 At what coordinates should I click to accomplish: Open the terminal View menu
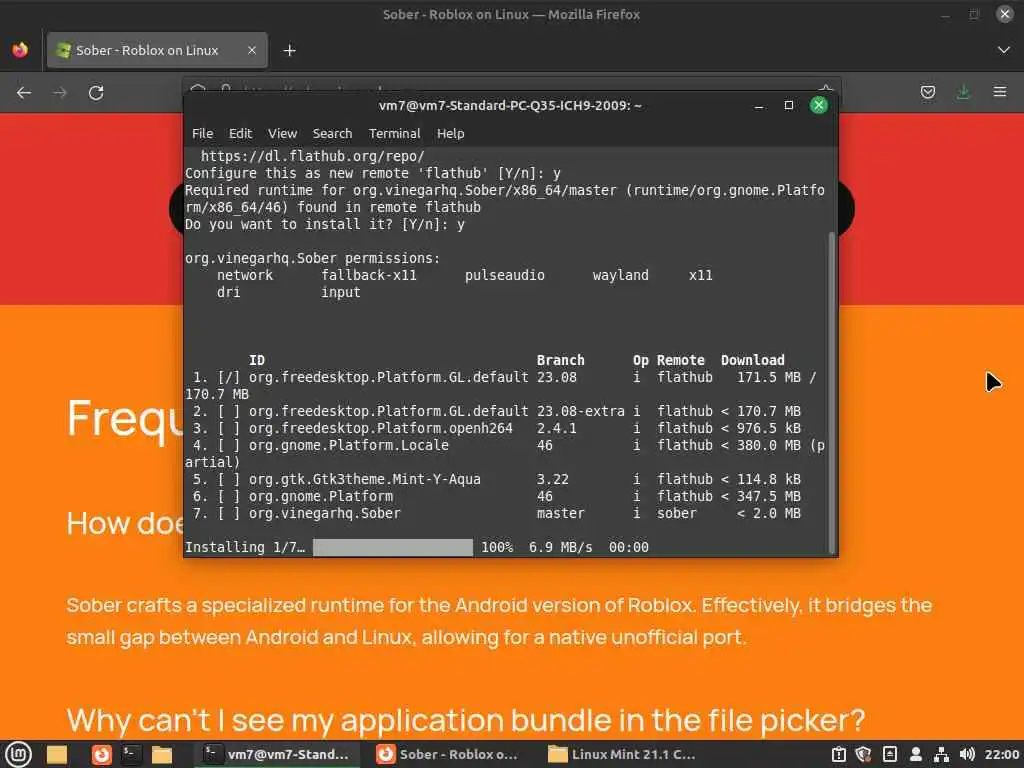coord(282,133)
